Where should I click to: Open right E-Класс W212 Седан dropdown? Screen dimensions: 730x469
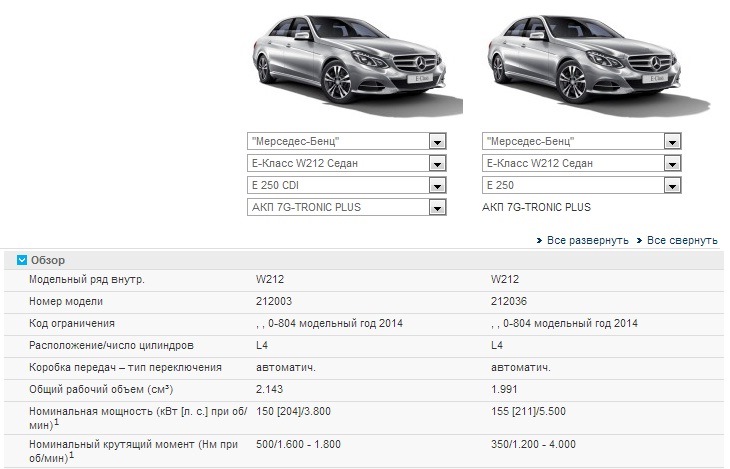point(581,163)
